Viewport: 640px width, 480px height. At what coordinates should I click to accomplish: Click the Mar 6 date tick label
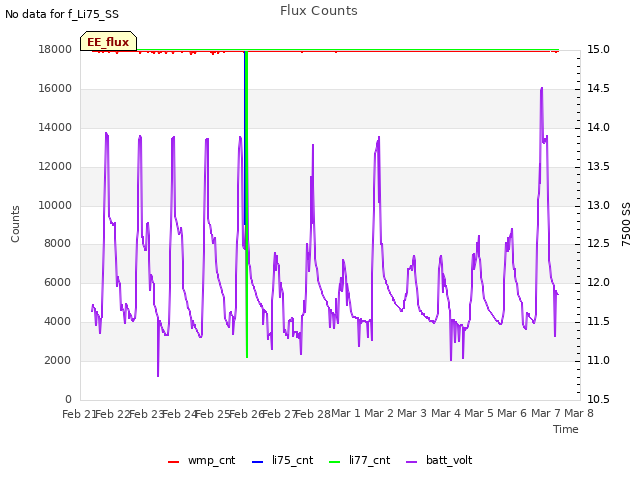tap(512, 413)
